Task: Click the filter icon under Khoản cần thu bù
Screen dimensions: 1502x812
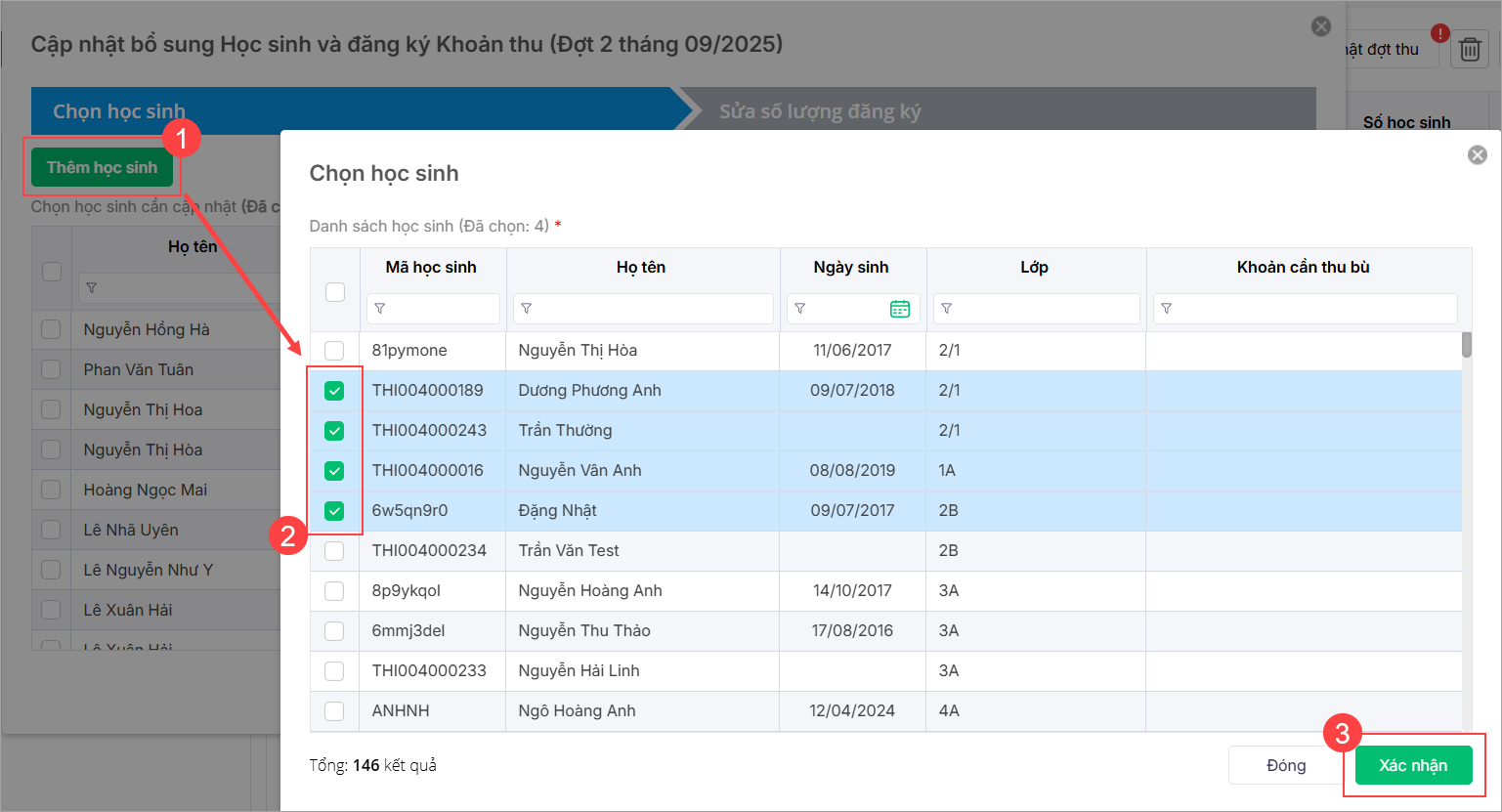Action: (1167, 309)
